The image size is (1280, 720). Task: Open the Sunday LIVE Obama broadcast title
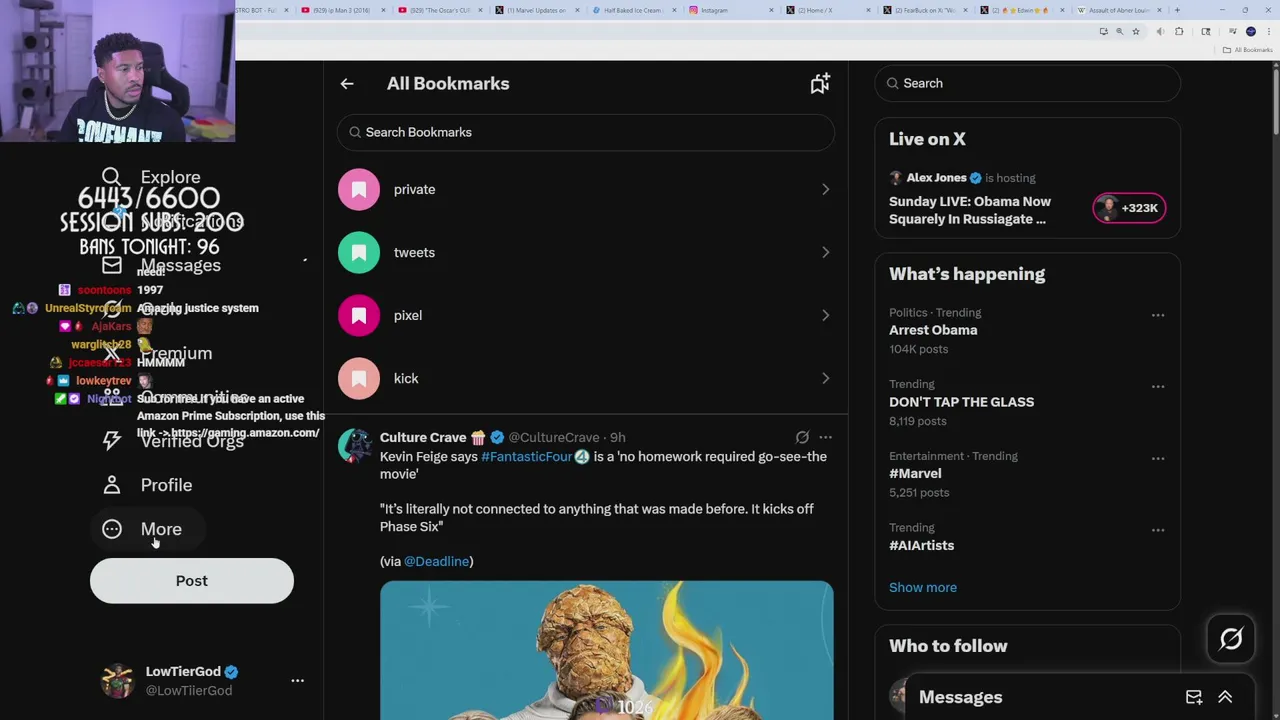tap(970, 210)
